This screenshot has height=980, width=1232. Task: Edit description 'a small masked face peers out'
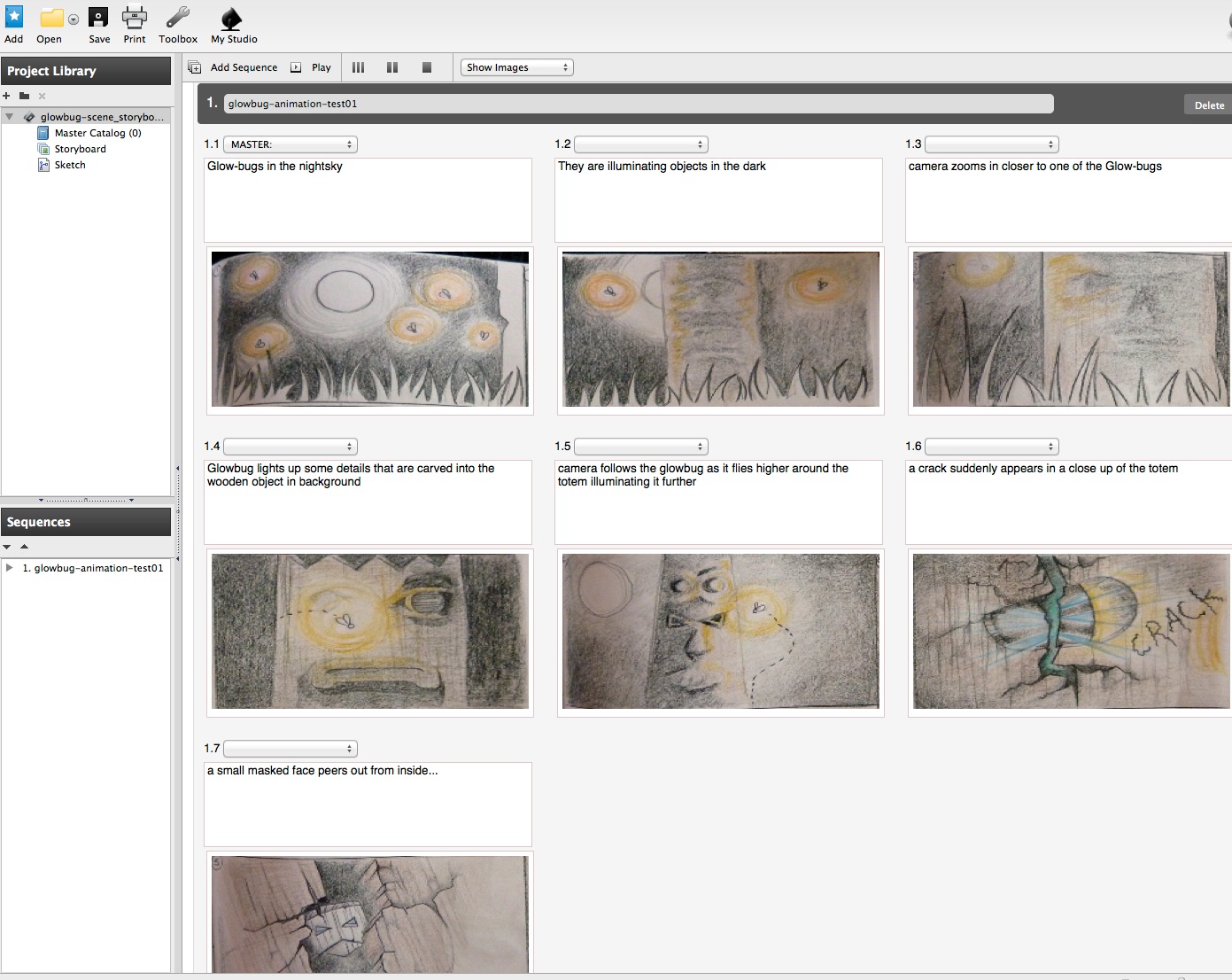tap(368, 805)
